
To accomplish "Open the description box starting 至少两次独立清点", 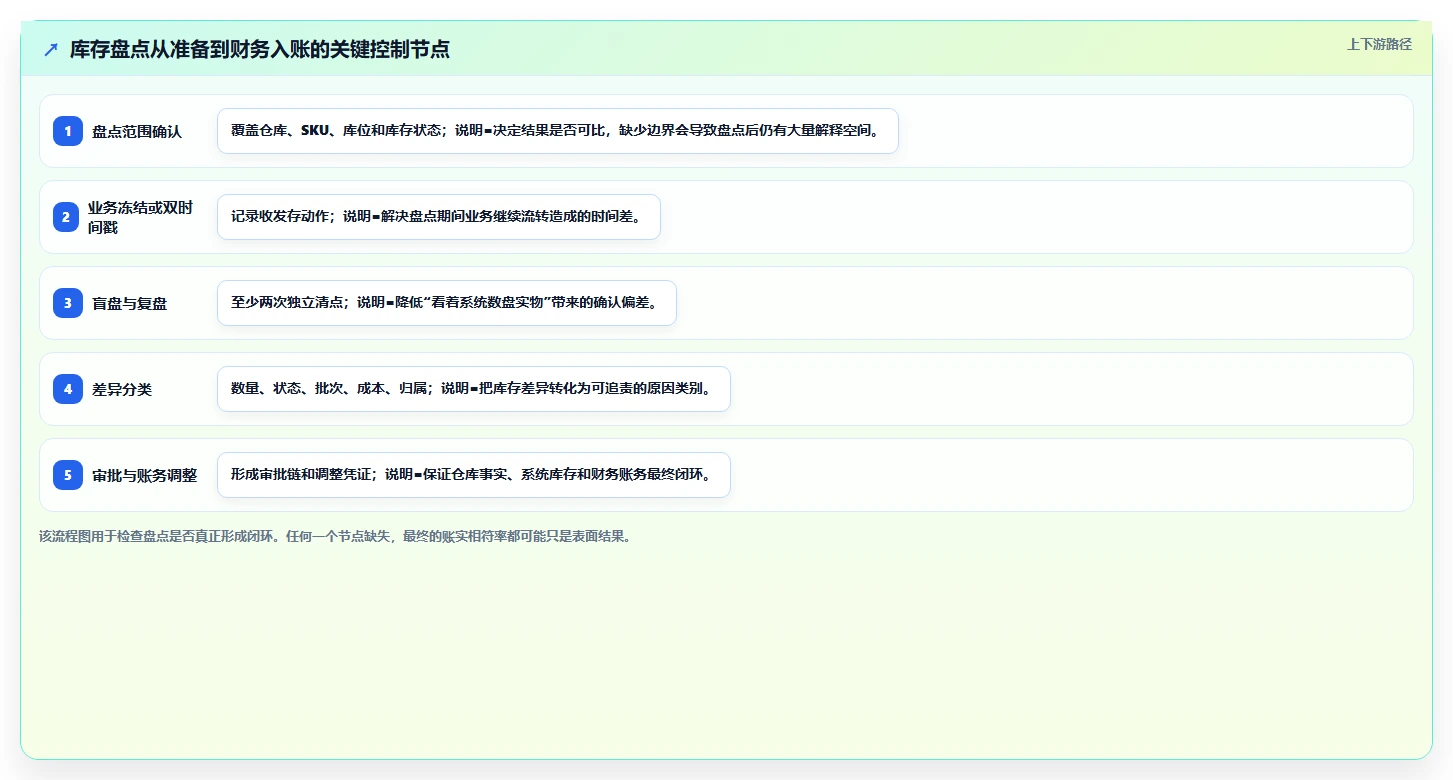I will tap(447, 303).
